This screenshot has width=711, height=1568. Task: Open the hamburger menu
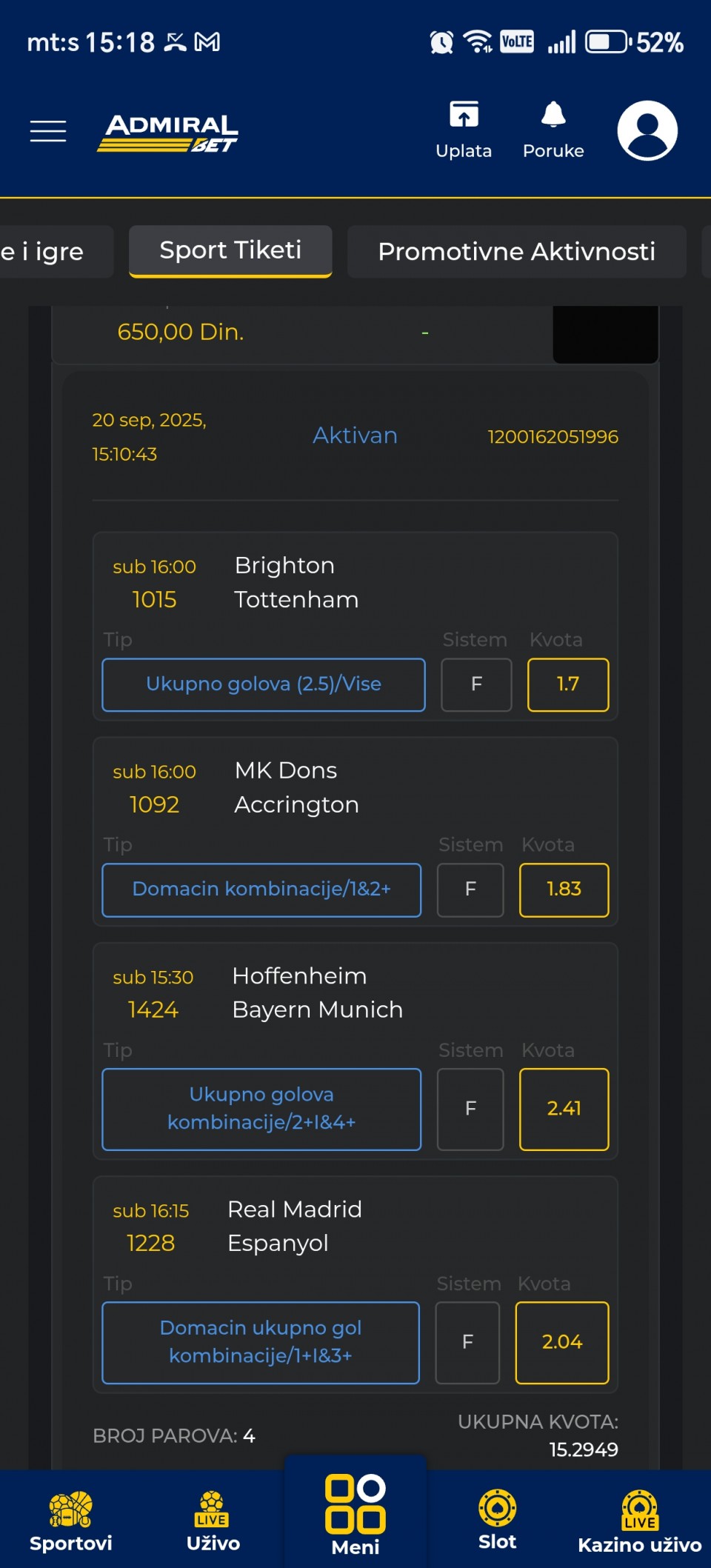tap(48, 131)
